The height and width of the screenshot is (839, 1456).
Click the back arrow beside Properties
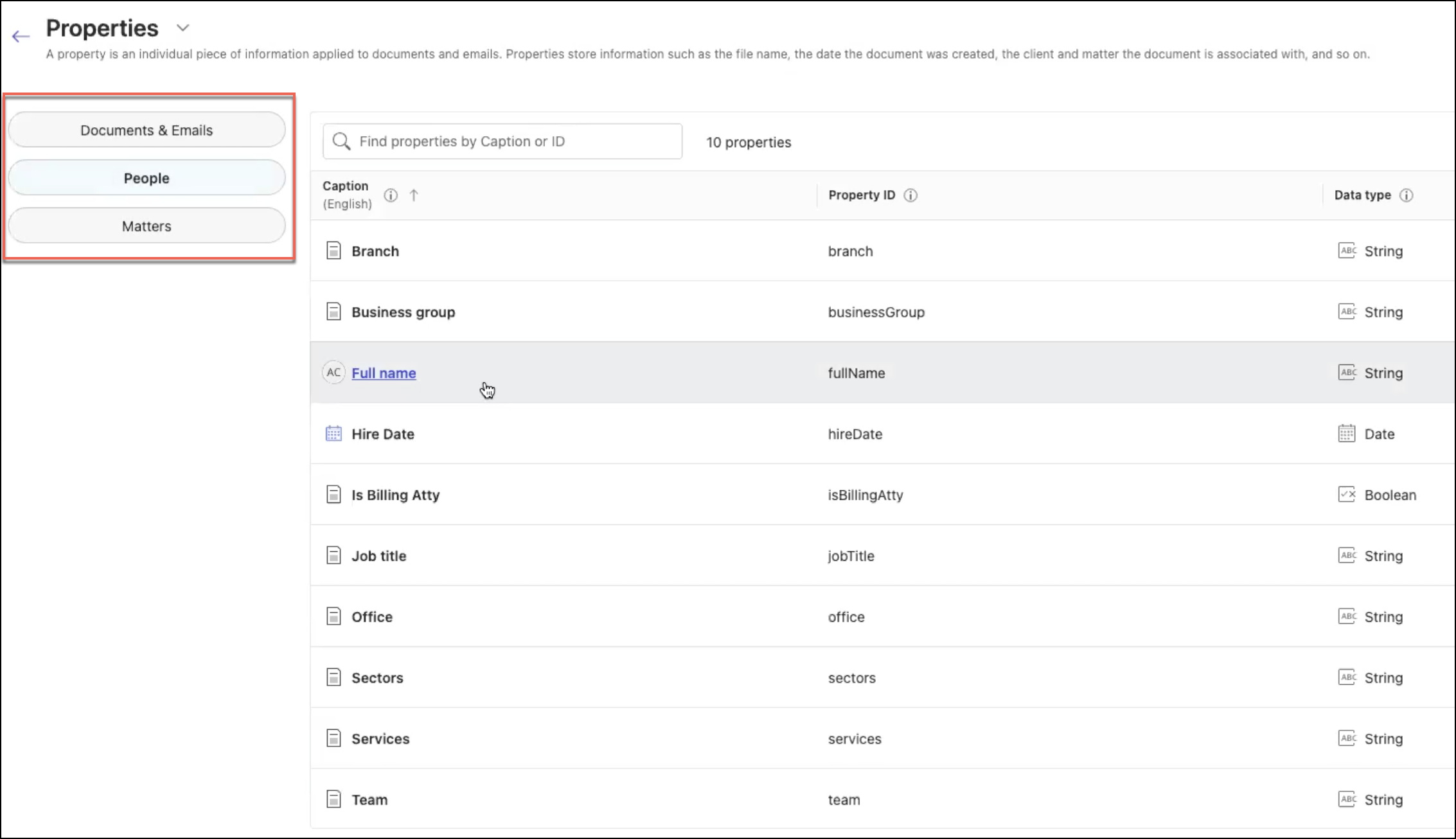21,37
